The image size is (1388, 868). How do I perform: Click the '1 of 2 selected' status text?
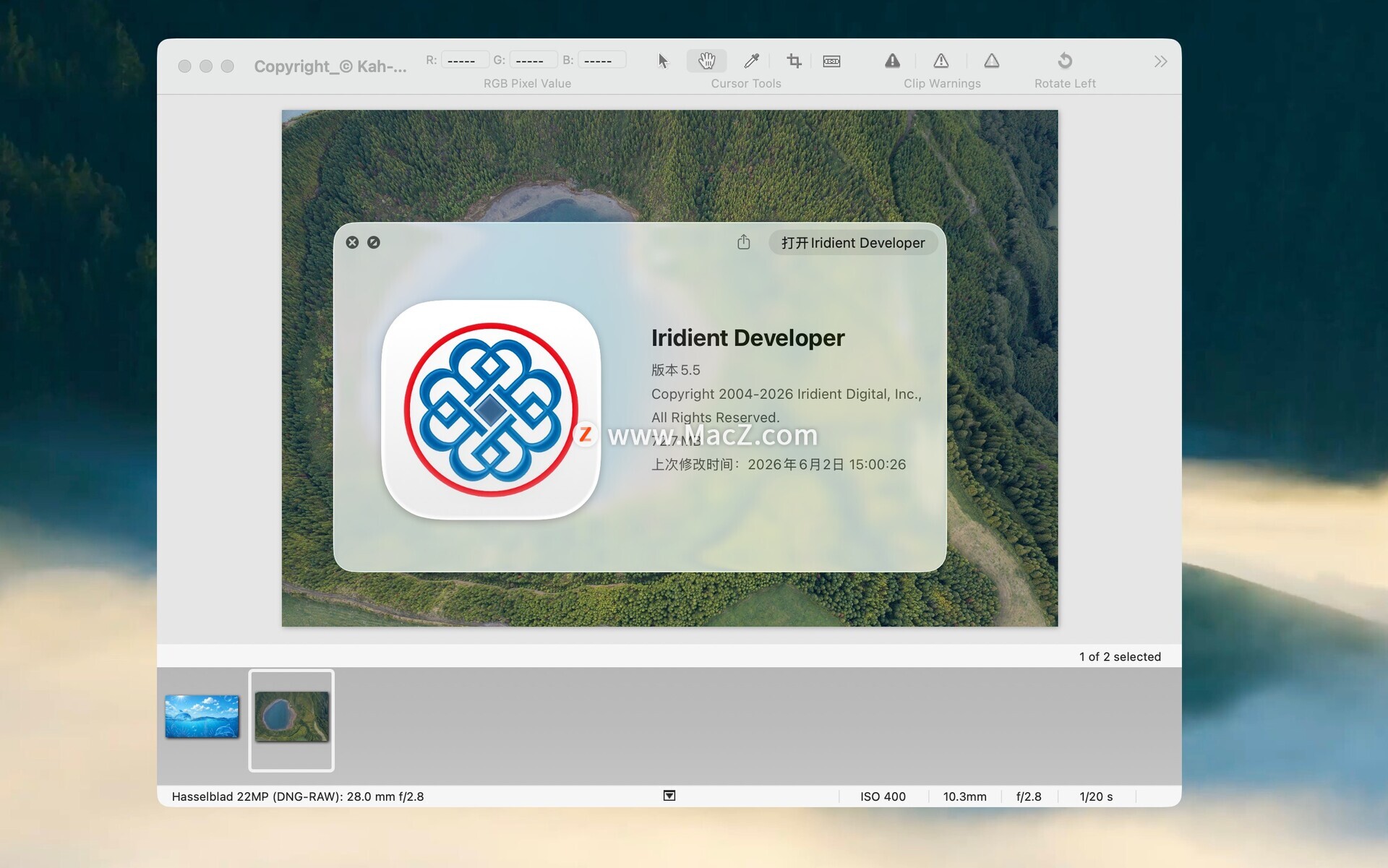click(x=1120, y=656)
